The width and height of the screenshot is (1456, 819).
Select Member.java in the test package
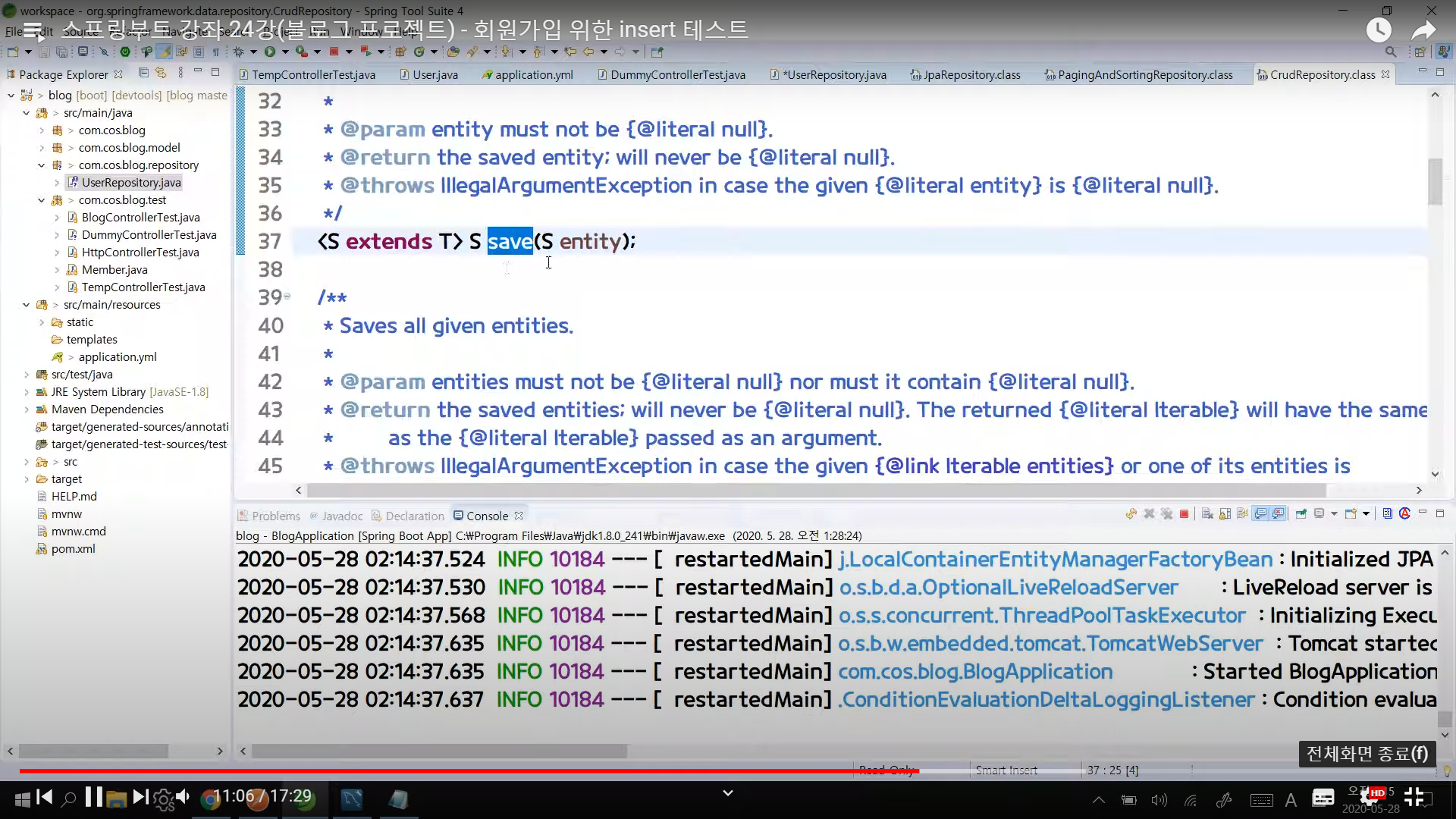[114, 270]
